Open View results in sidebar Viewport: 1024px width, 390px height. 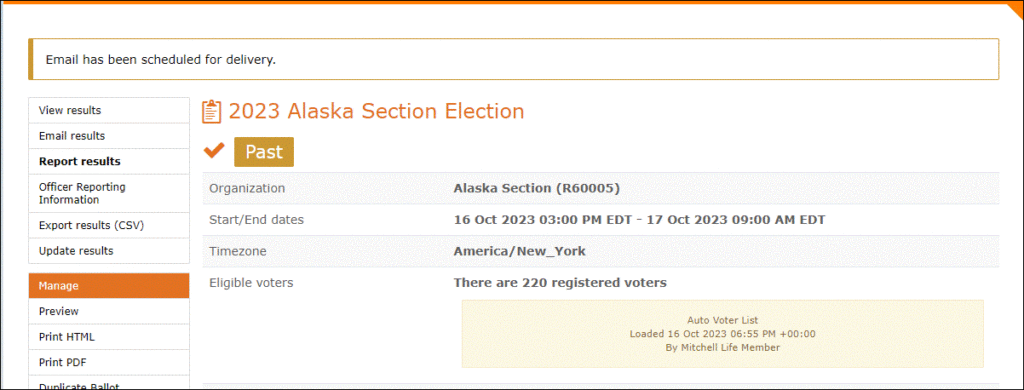pyautogui.click(x=109, y=110)
